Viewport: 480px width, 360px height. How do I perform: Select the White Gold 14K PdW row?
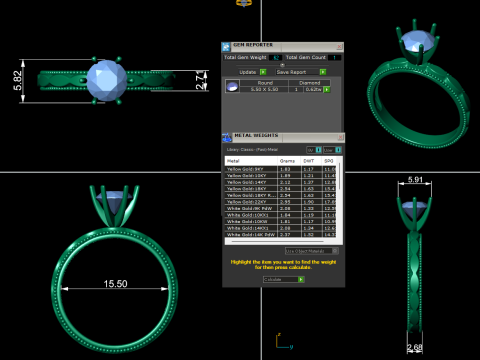[x=281, y=234]
